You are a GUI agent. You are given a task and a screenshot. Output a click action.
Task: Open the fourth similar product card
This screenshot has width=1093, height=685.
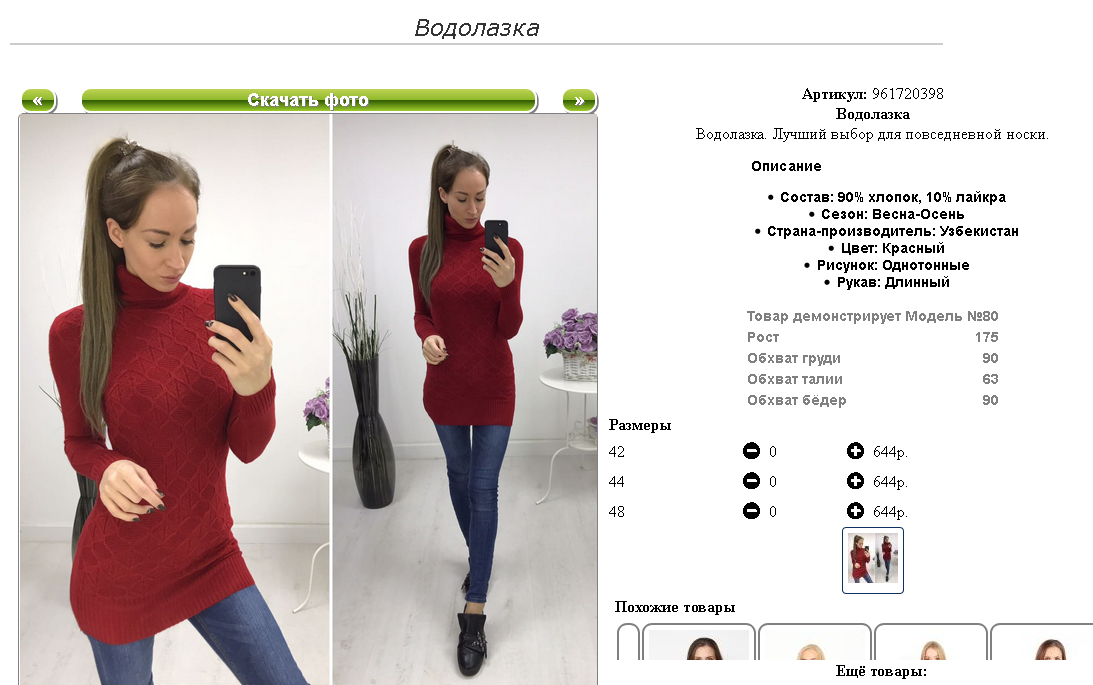pos(1042,642)
